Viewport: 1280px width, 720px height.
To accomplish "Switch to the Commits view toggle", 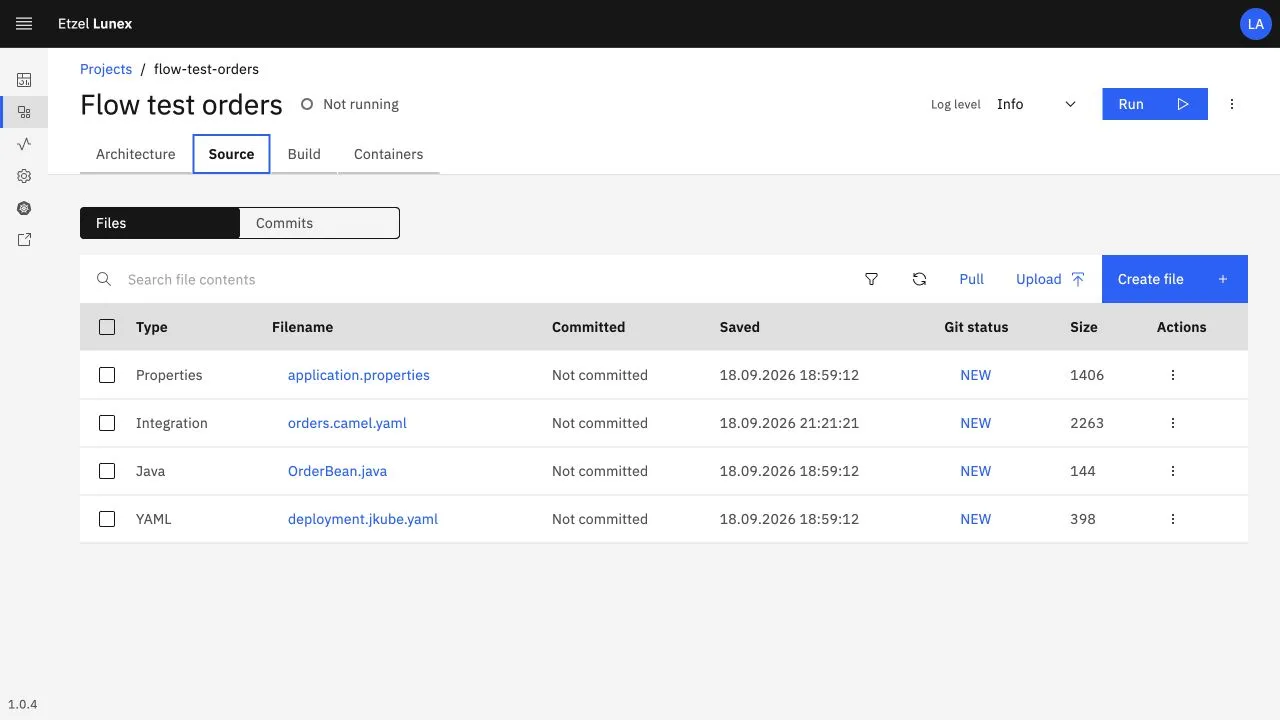I will tap(320, 223).
